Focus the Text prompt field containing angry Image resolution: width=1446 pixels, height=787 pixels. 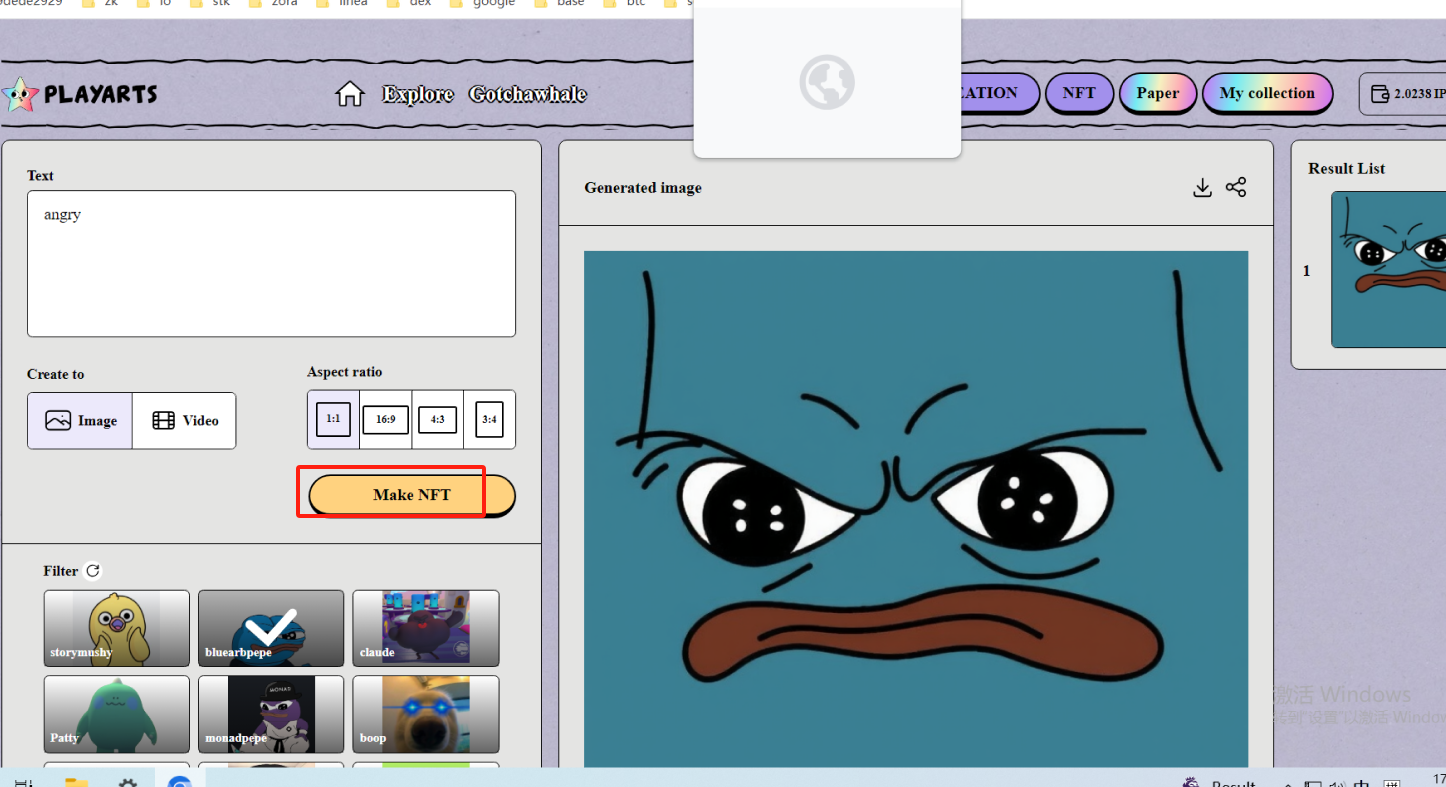coord(271,264)
